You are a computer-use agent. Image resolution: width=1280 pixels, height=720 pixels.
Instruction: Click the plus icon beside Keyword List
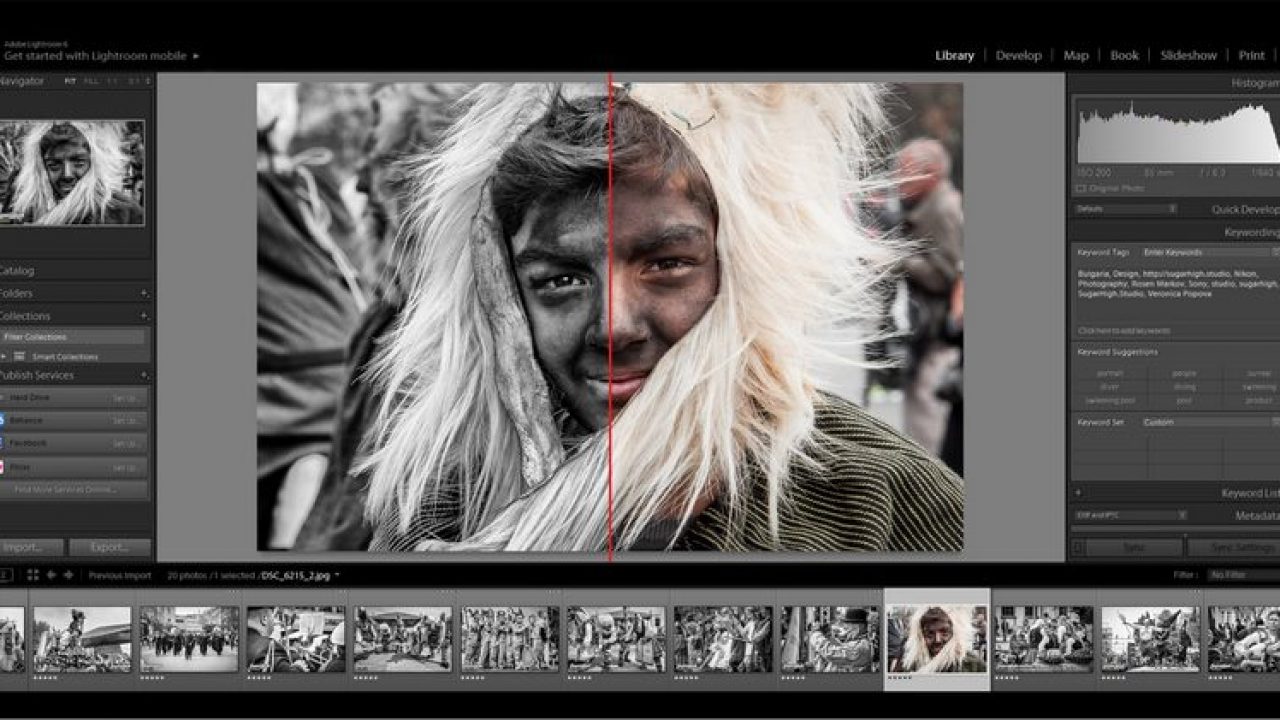pos(1077,493)
